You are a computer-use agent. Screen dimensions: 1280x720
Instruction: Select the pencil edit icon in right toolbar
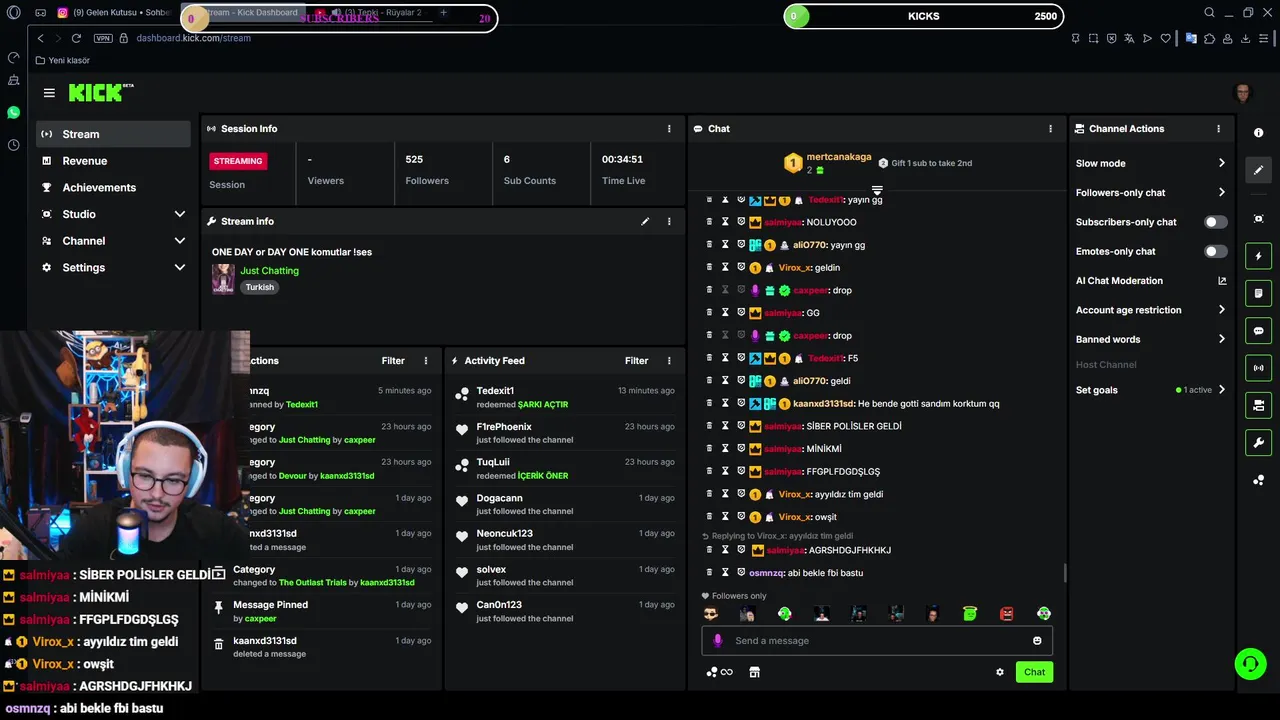pos(1258,170)
